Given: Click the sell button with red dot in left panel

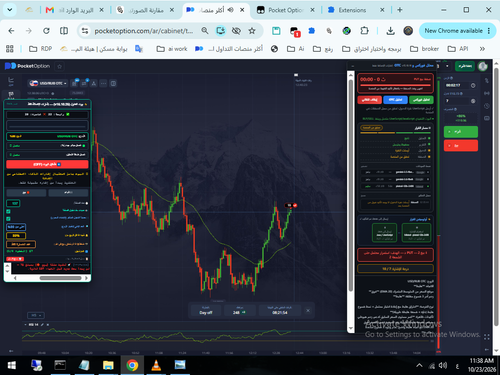Looking at the screenshot, I should pos(26,193).
